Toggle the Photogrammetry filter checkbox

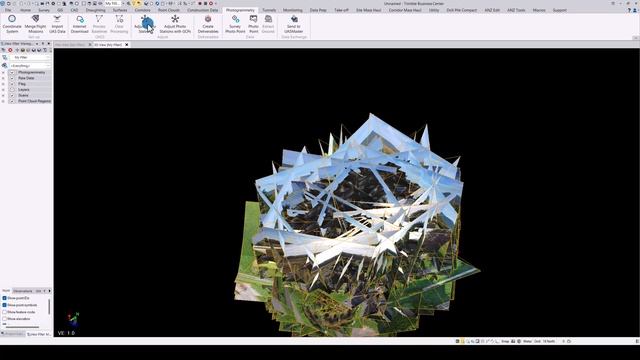click(12, 72)
